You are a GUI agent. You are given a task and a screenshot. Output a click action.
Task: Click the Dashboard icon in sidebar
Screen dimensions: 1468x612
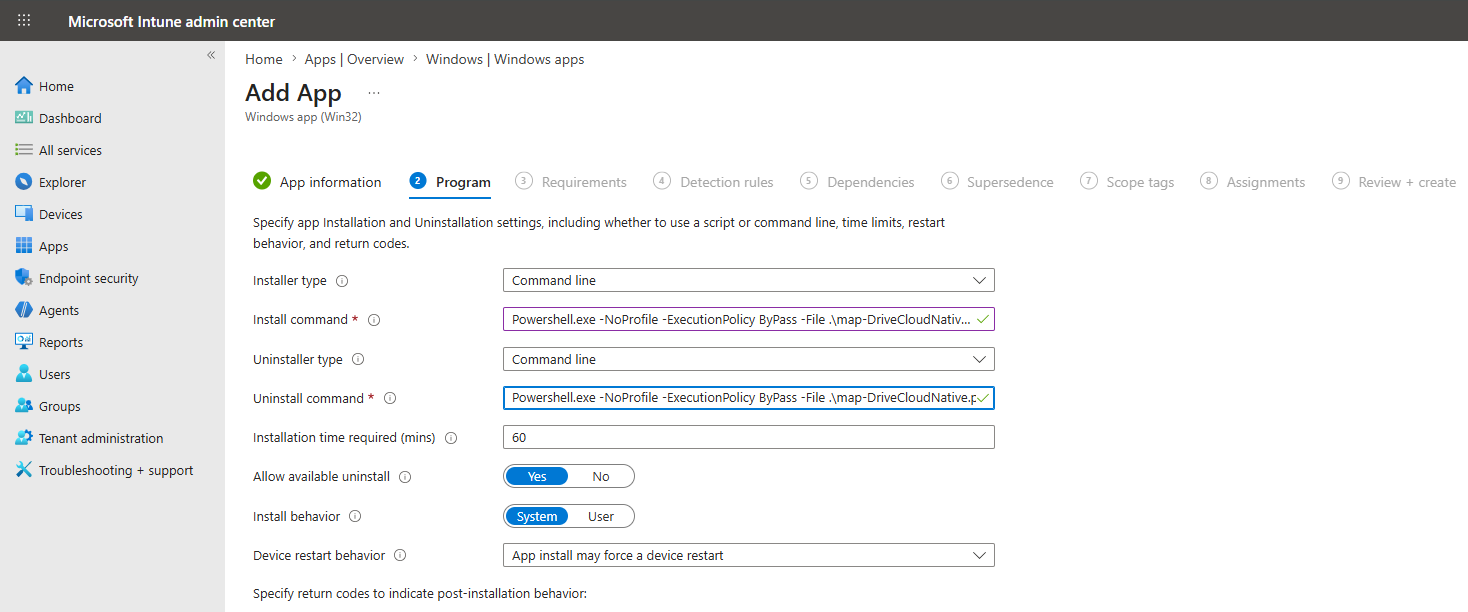point(24,118)
